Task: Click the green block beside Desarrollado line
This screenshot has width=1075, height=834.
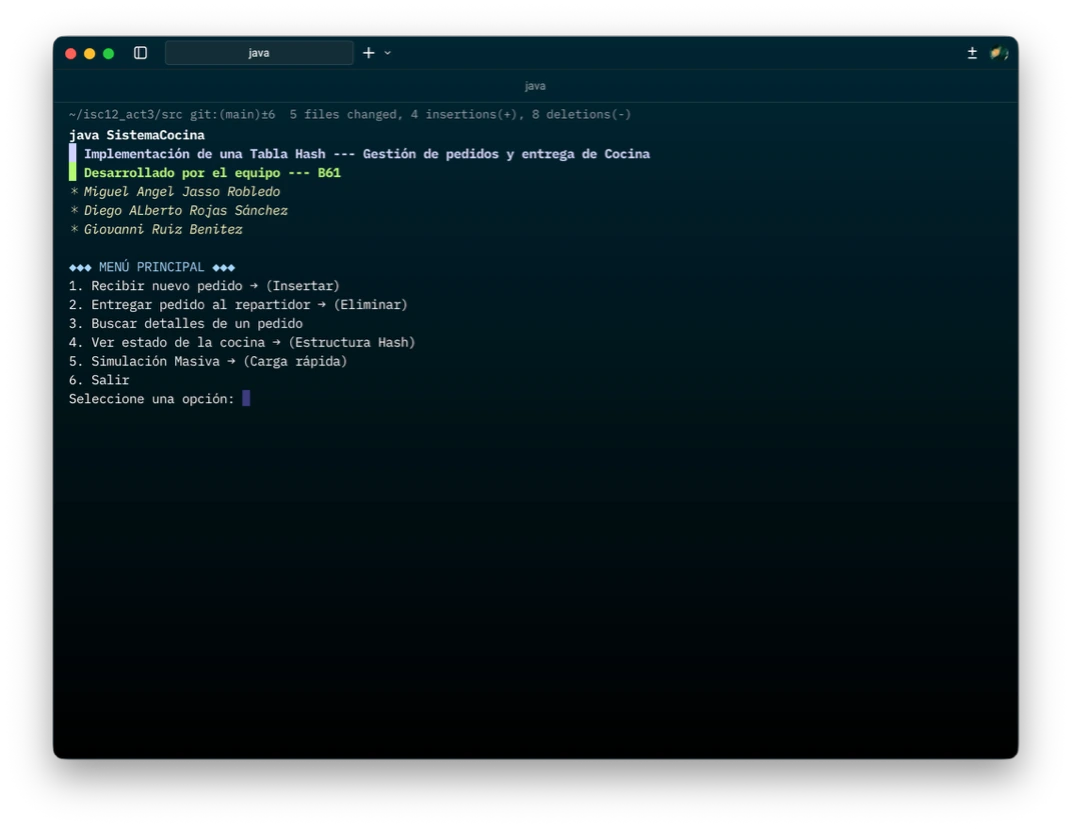Action: tap(72, 173)
